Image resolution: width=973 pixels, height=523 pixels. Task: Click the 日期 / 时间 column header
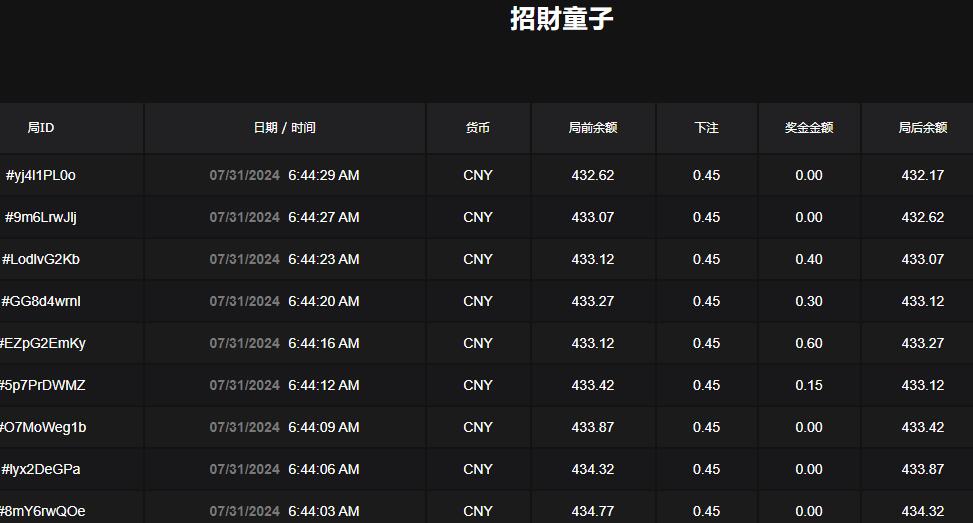point(284,128)
